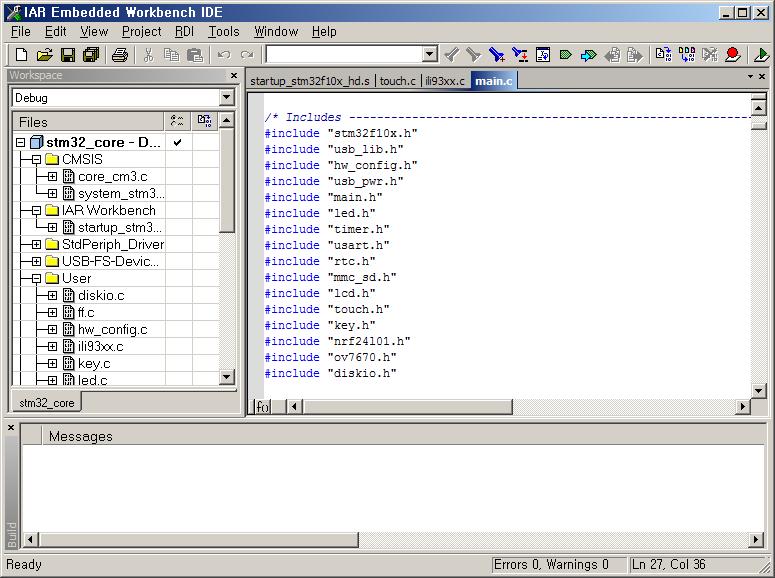Print the current document
Screen dimensions: 775x578
[120, 54]
